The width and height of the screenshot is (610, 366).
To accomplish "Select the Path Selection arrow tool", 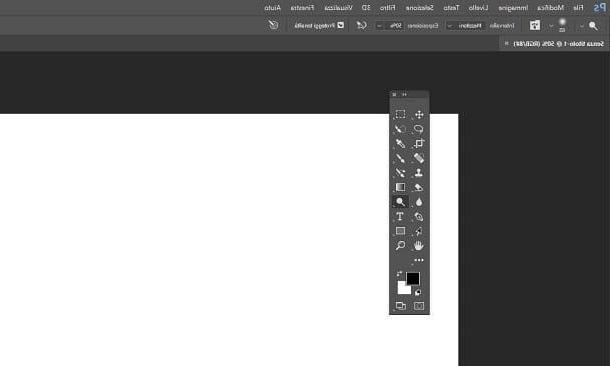I will pos(419,231).
